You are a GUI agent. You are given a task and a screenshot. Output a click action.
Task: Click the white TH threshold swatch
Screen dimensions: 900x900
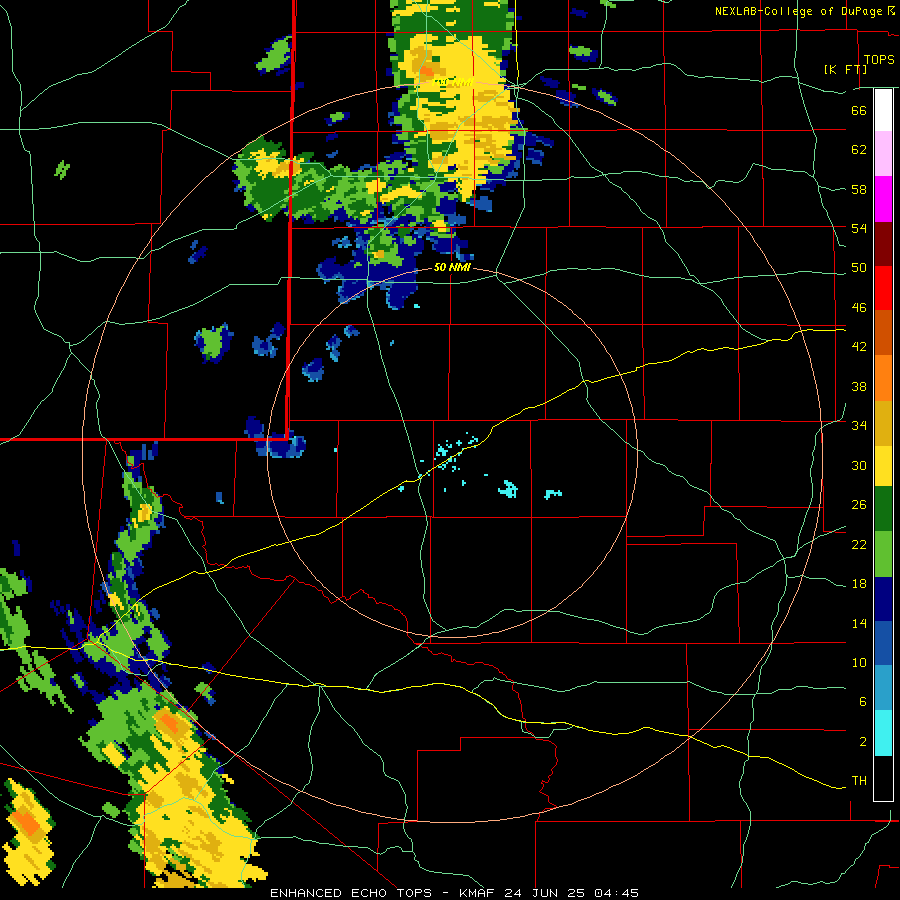point(883,778)
